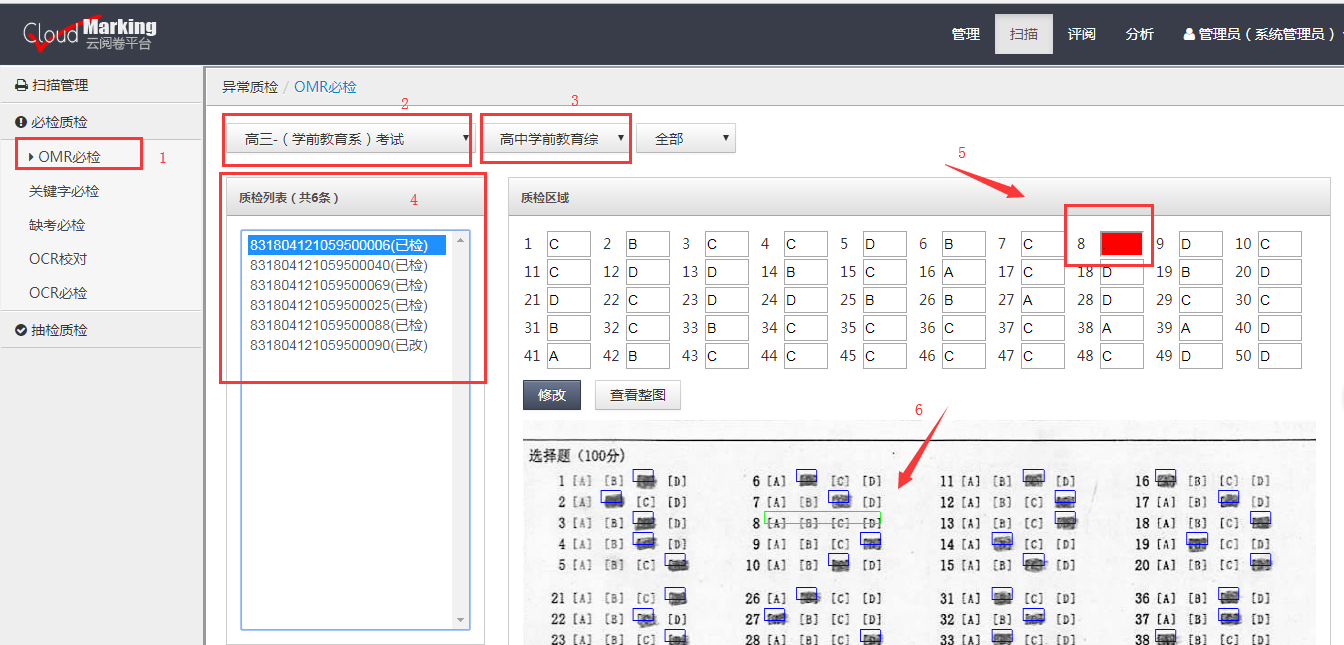Viewport: 1344px width, 645px height.
Task: Click the answer field for question 16
Action: tap(963, 272)
